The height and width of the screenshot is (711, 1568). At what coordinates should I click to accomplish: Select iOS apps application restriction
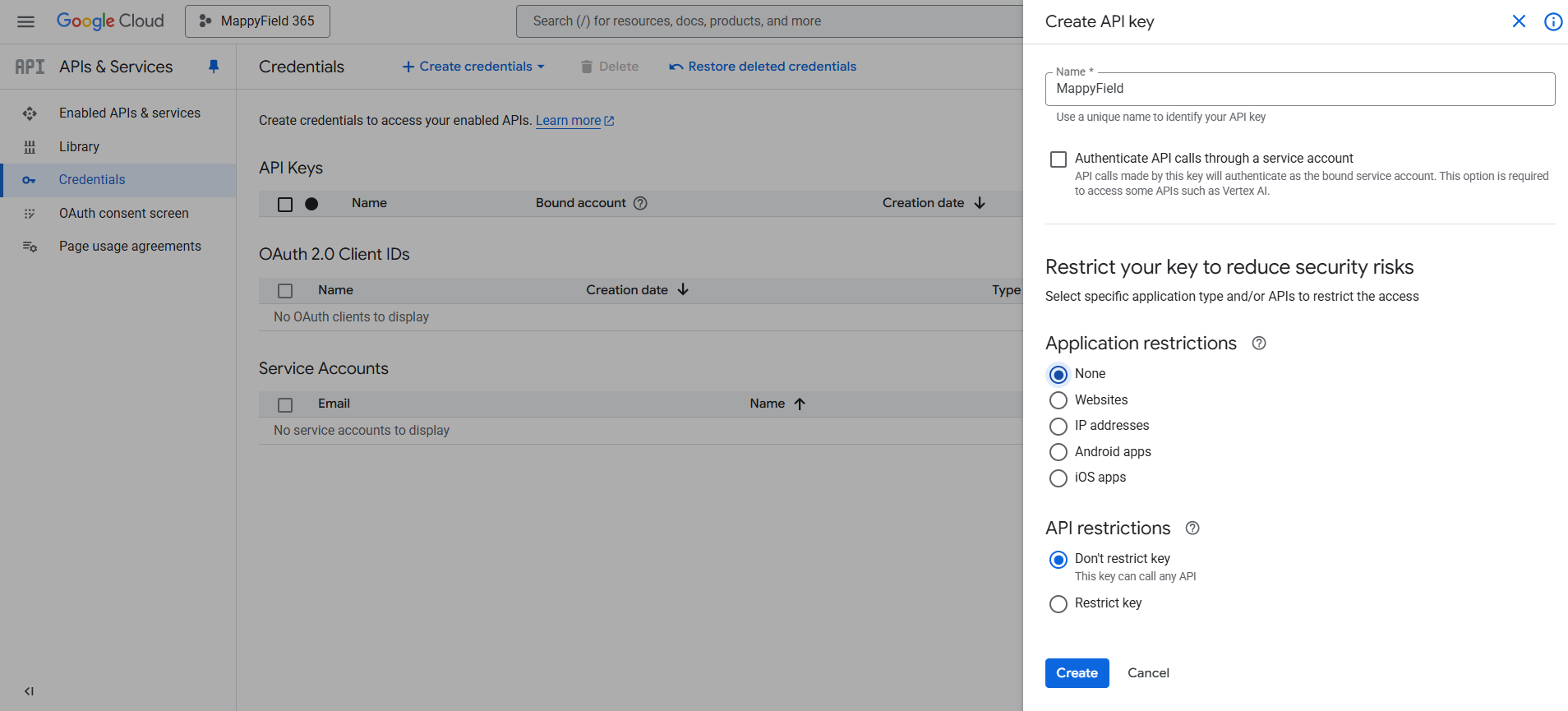pyautogui.click(x=1058, y=478)
